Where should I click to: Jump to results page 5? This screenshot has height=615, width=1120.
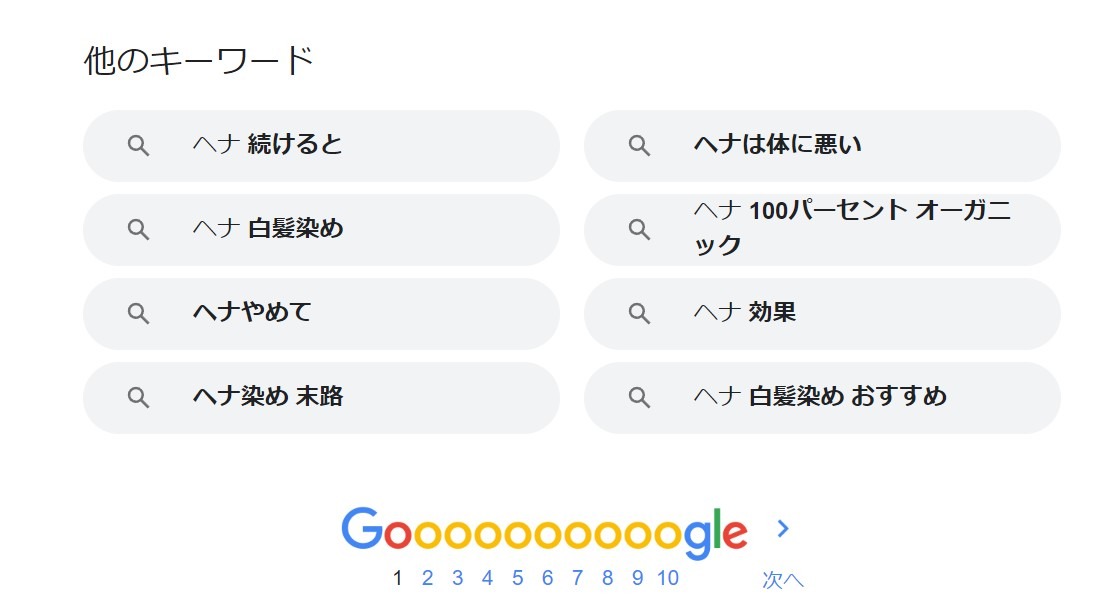517,578
